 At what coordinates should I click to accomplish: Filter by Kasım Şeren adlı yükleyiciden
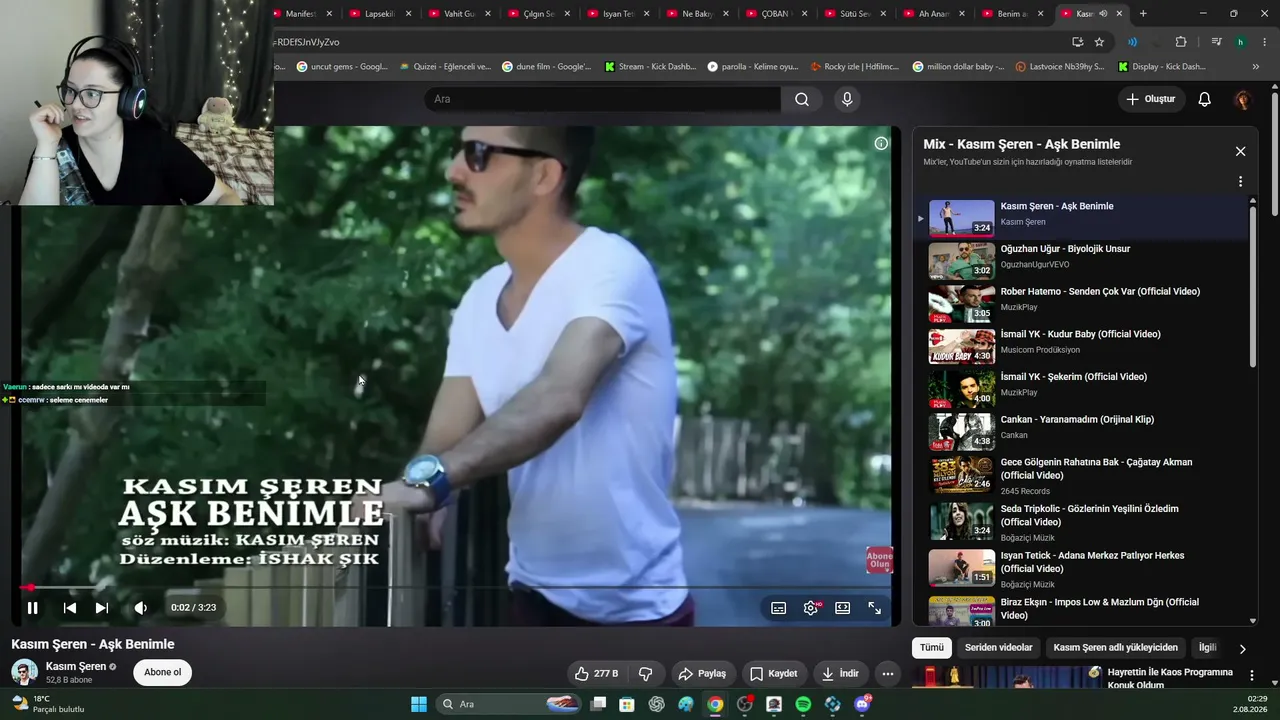click(1115, 648)
